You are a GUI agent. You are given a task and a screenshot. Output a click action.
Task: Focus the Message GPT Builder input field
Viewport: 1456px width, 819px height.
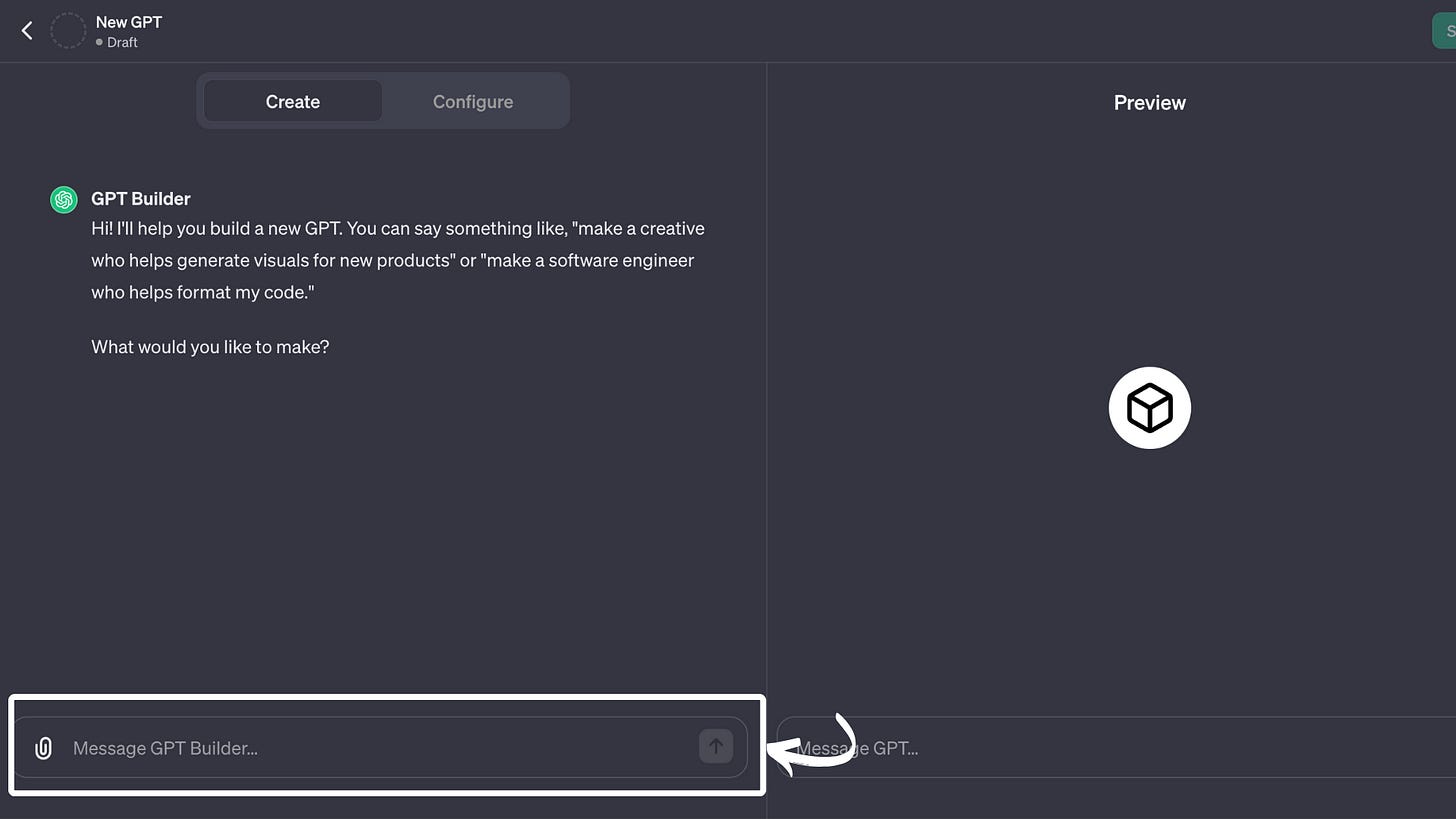tap(380, 748)
